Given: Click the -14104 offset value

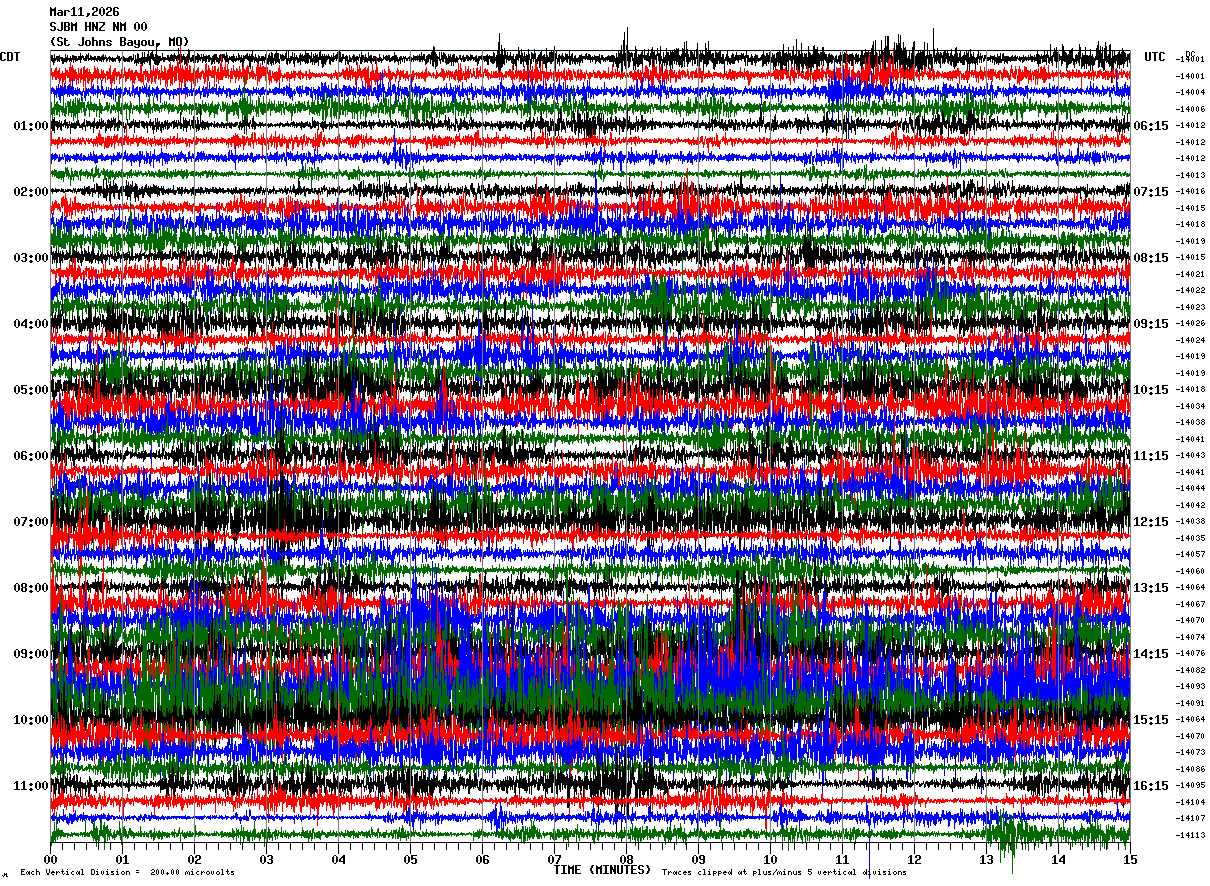Looking at the screenshot, I should 1190,802.
